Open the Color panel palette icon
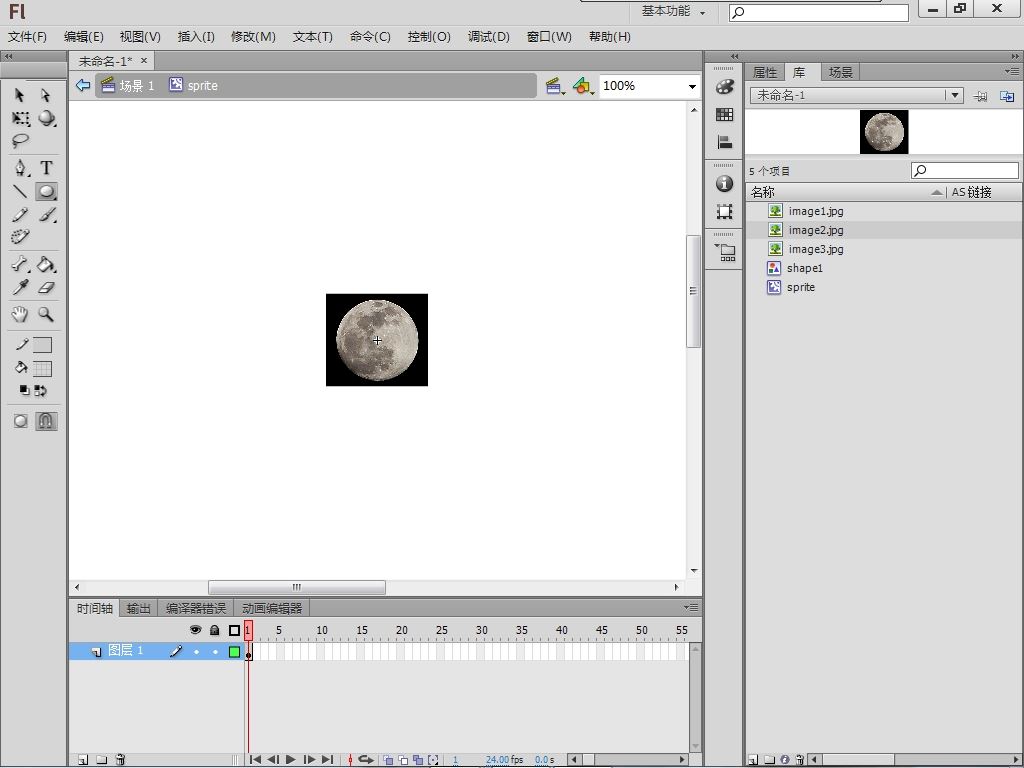 coord(725,87)
